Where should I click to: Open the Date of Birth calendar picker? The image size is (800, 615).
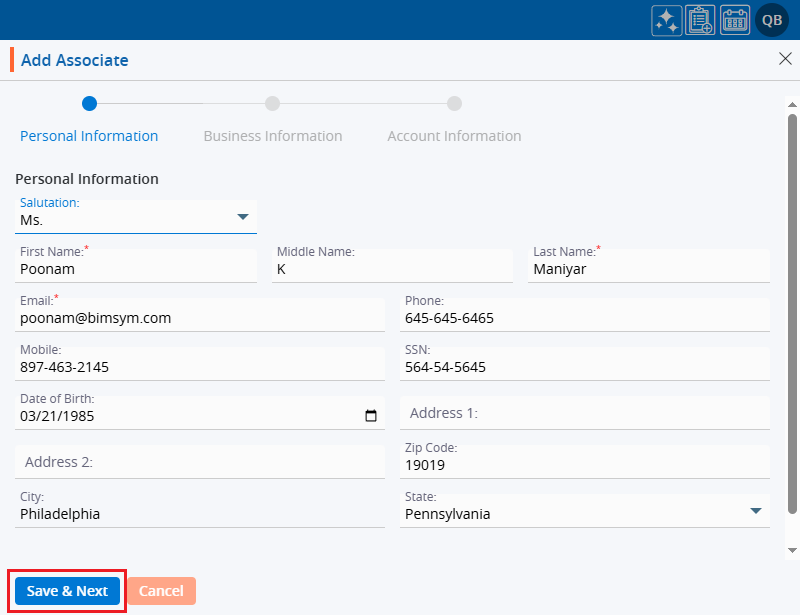371,417
